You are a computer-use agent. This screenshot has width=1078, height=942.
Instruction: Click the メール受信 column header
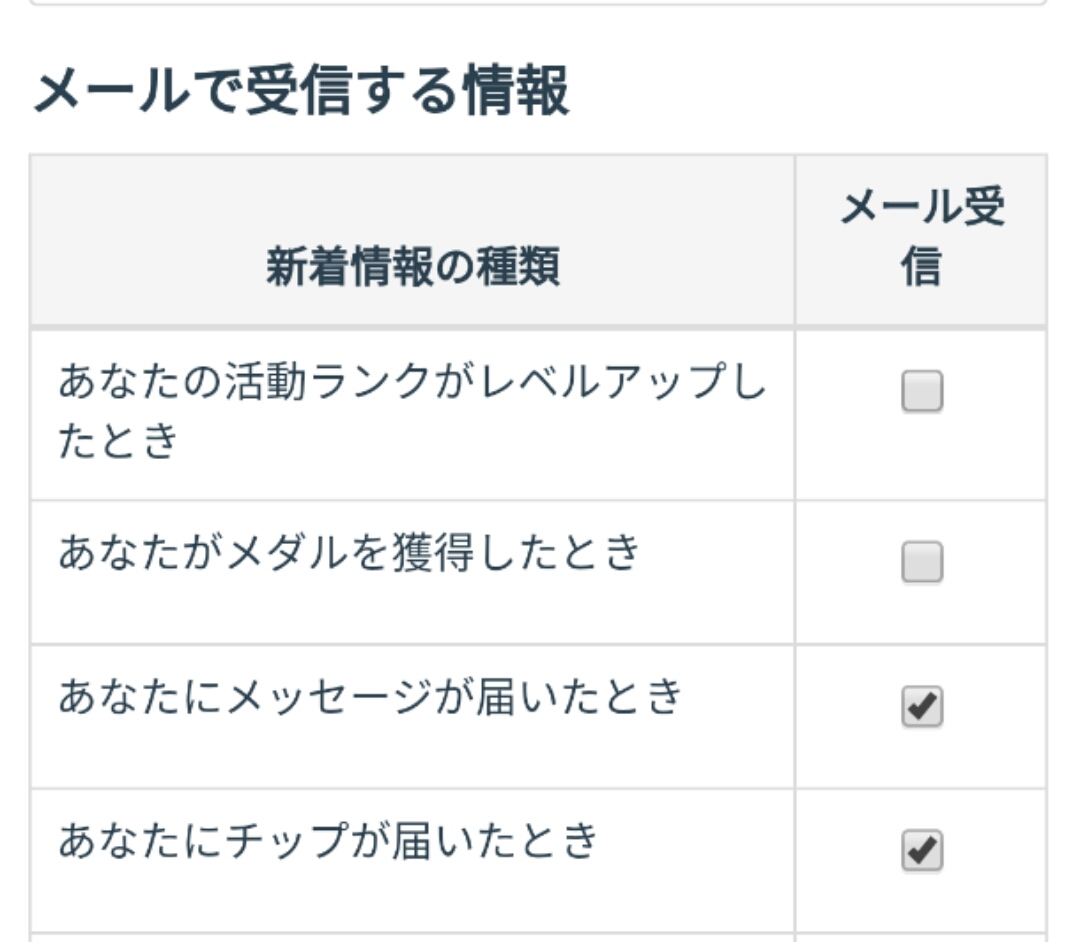tap(921, 238)
